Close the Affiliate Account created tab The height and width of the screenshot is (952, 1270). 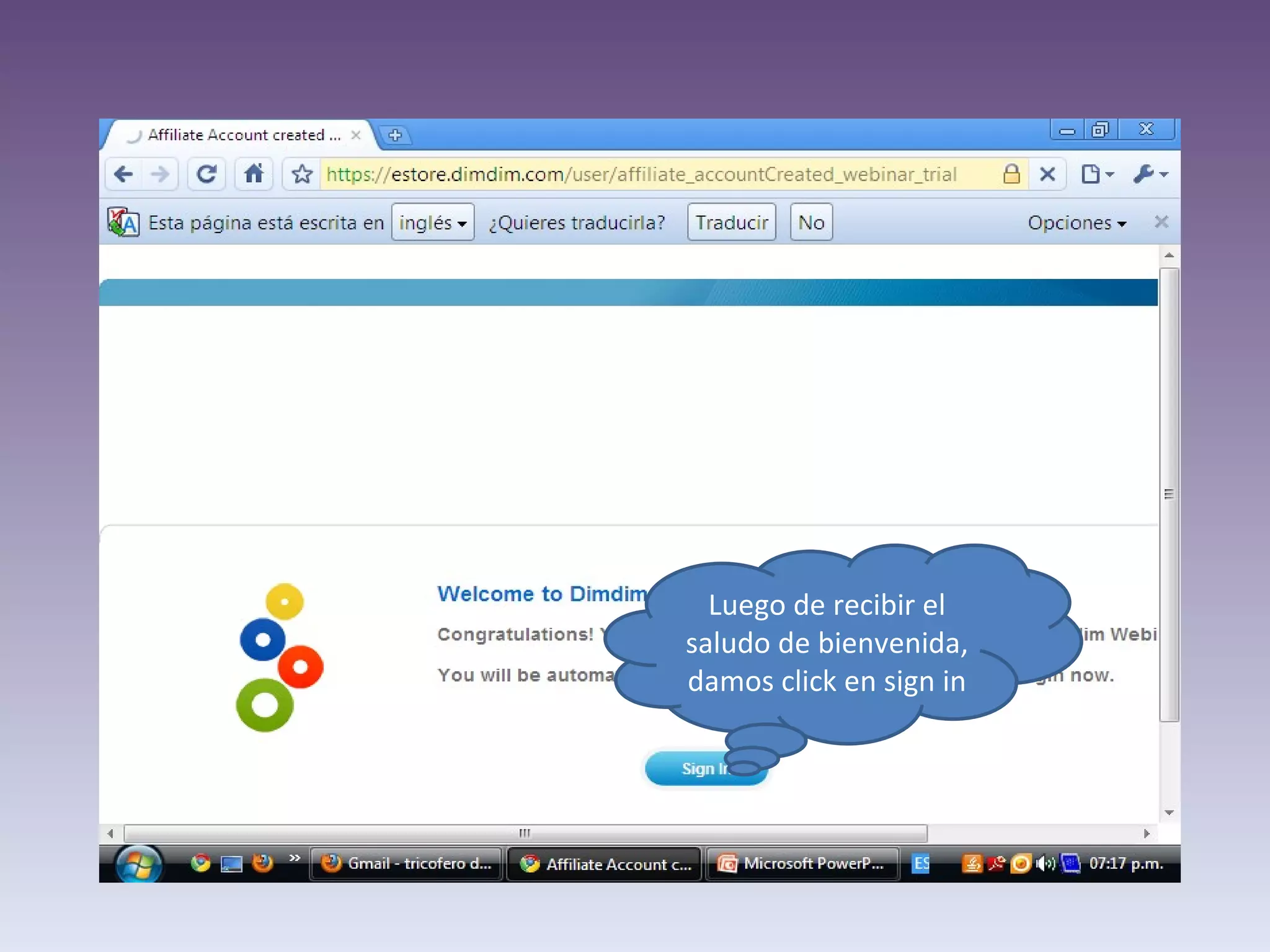click(356, 135)
